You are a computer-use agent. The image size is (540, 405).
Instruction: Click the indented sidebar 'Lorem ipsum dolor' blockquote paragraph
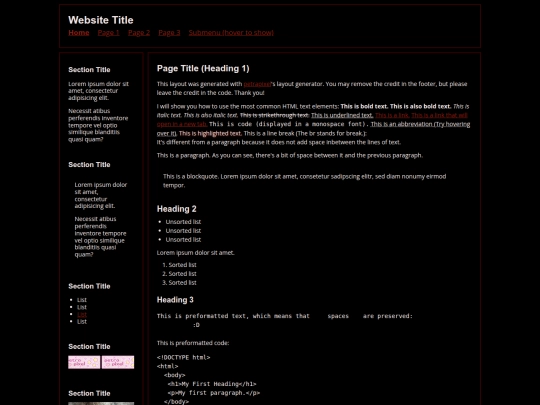(101, 196)
